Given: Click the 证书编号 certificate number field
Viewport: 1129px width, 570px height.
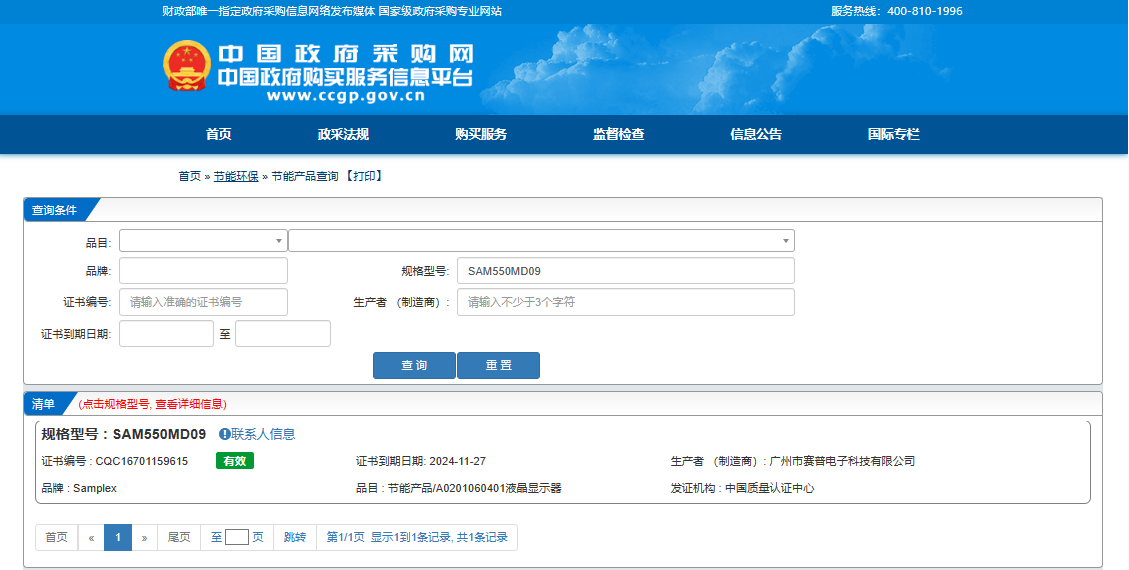Looking at the screenshot, I should (203, 302).
